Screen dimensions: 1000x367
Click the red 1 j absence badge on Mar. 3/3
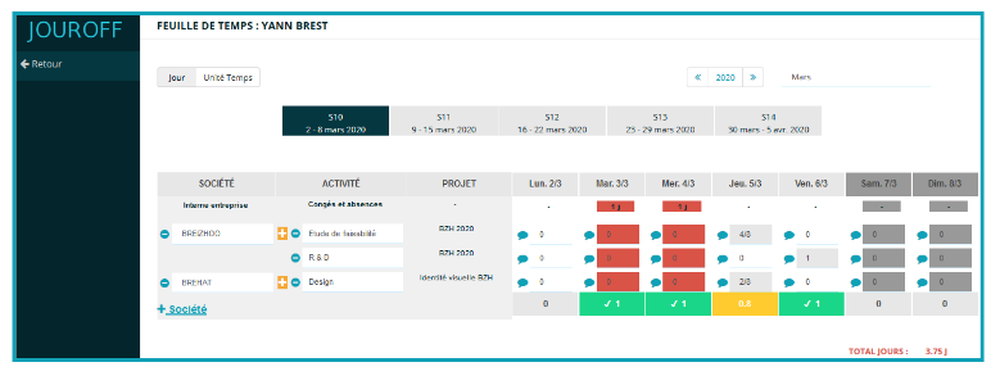coord(616,206)
